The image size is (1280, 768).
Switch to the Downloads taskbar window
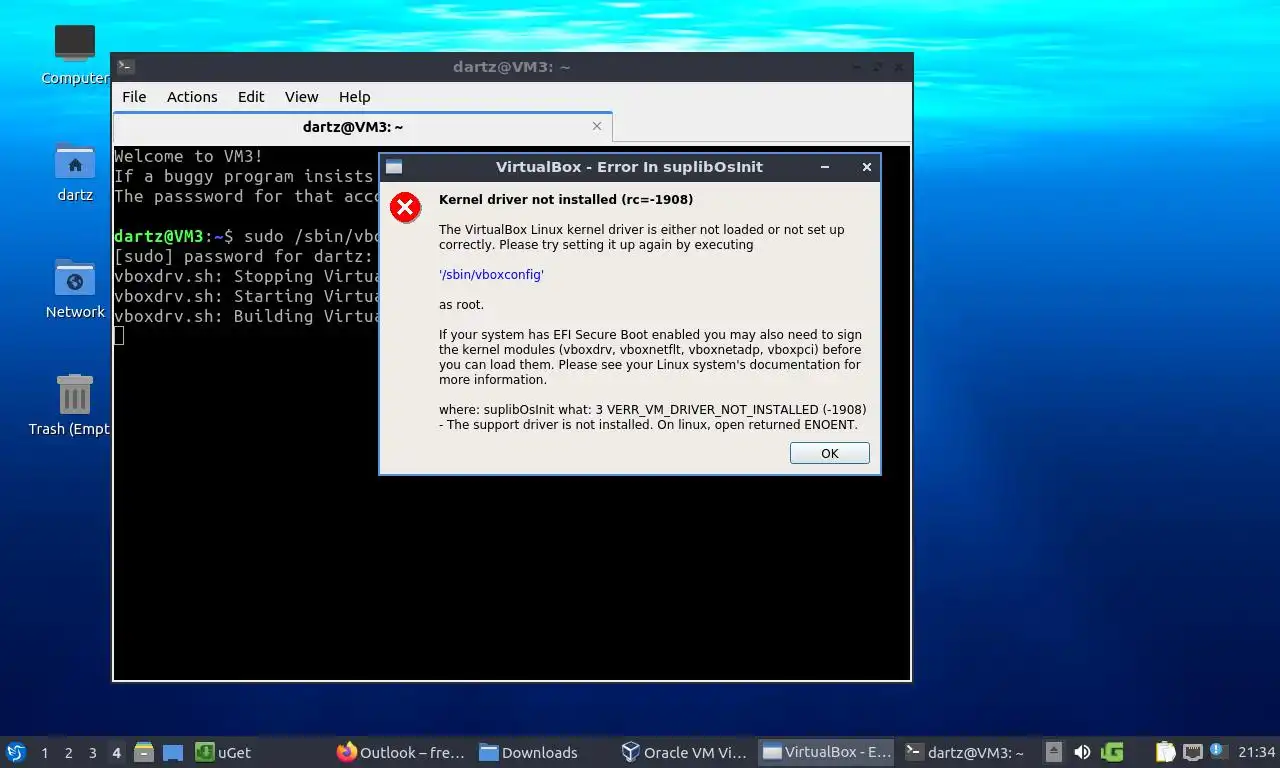pos(543,752)
